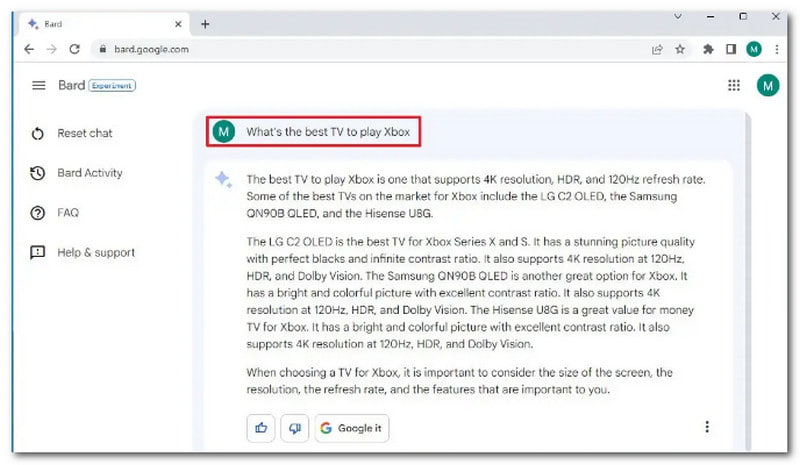Open a new browser tab
The width and height of the screenshot is (800, 465).
click(205, 24)
